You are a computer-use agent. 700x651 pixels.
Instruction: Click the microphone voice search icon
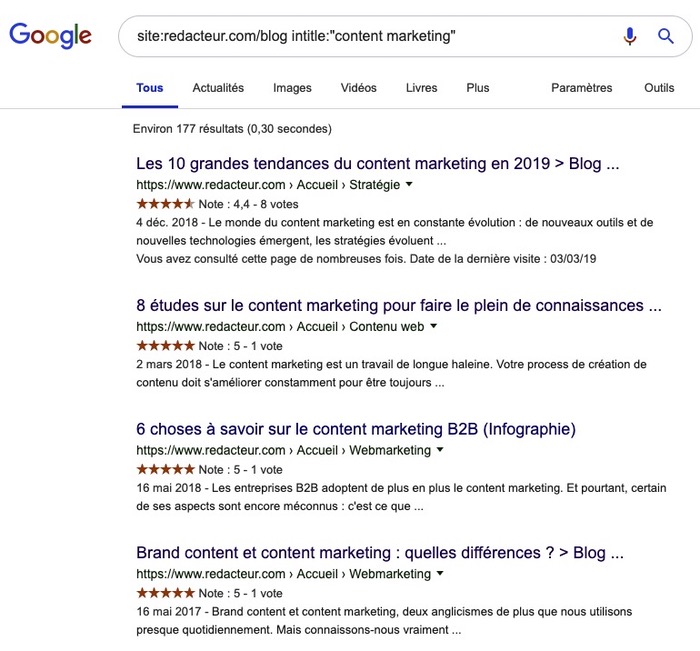coord(629,37)
